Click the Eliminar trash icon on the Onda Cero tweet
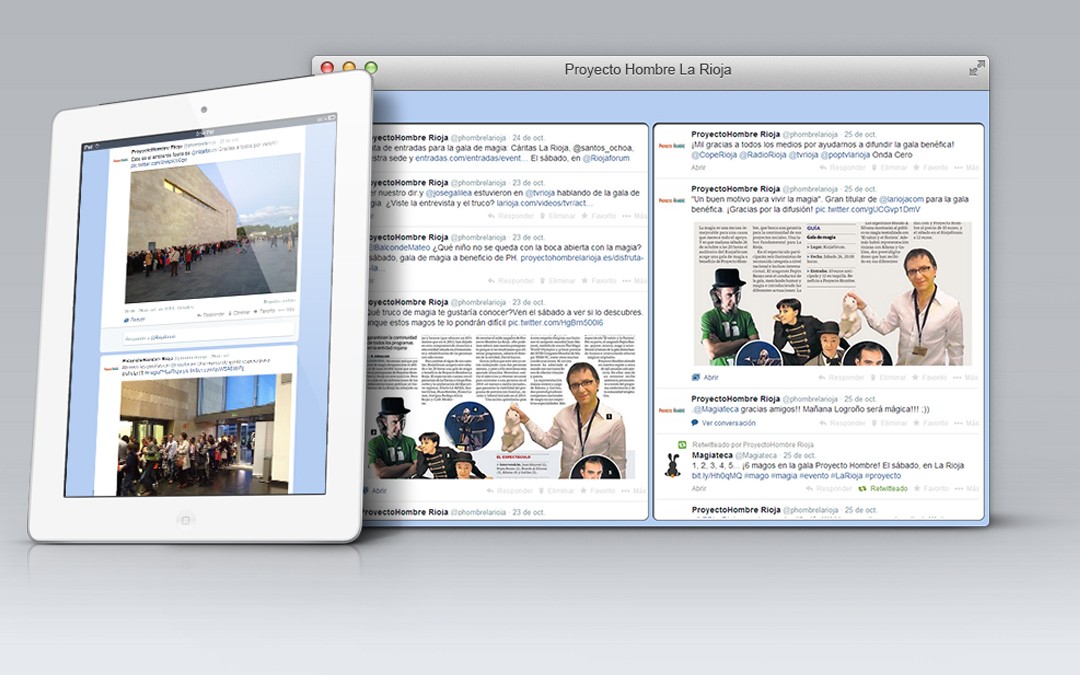Viewport: 1080px width, 675px height. 876,166
